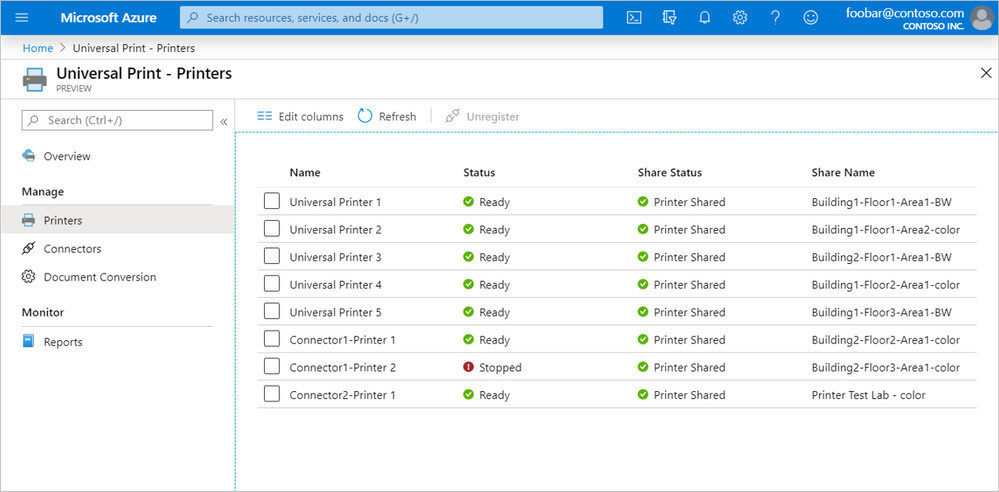
Task: Sort by the Status column header
Action: tap(479, 173)
